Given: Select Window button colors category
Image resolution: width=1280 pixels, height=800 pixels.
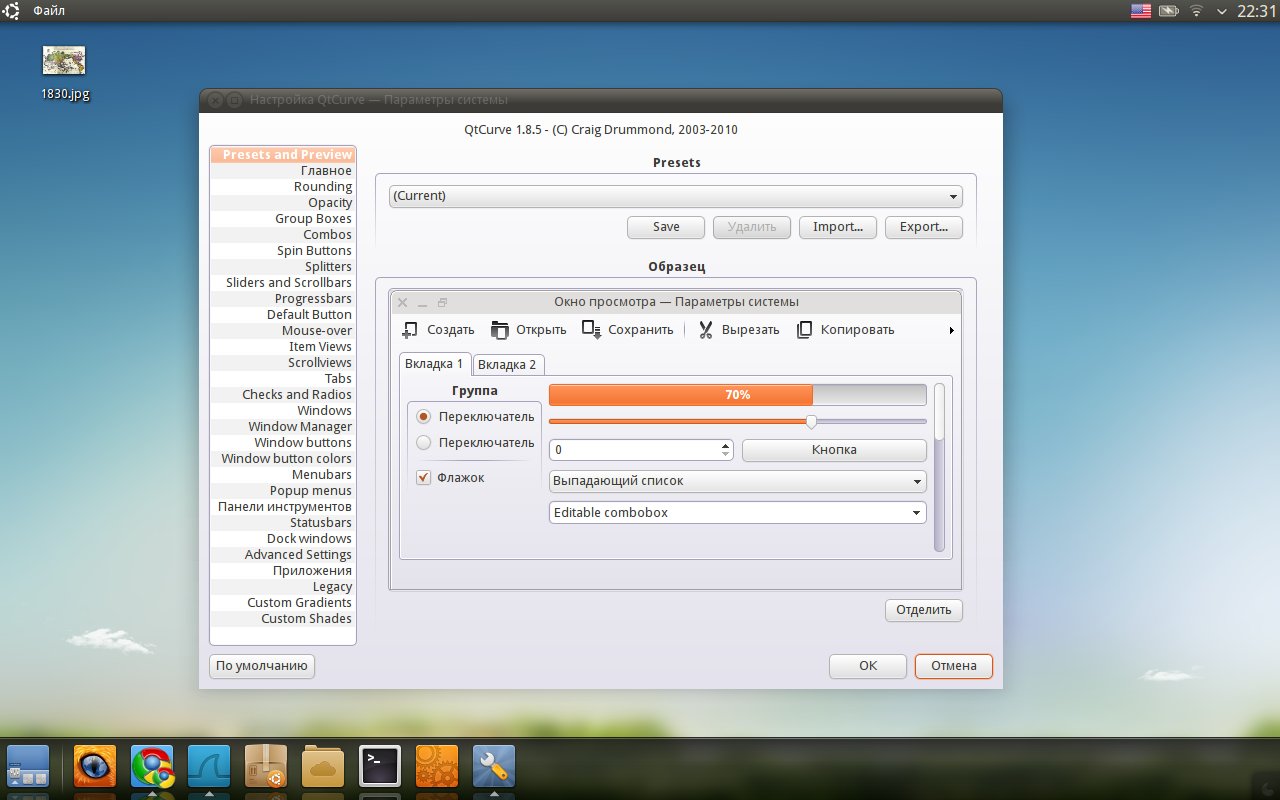Looking at the screenshot, I should click(283, 459).
